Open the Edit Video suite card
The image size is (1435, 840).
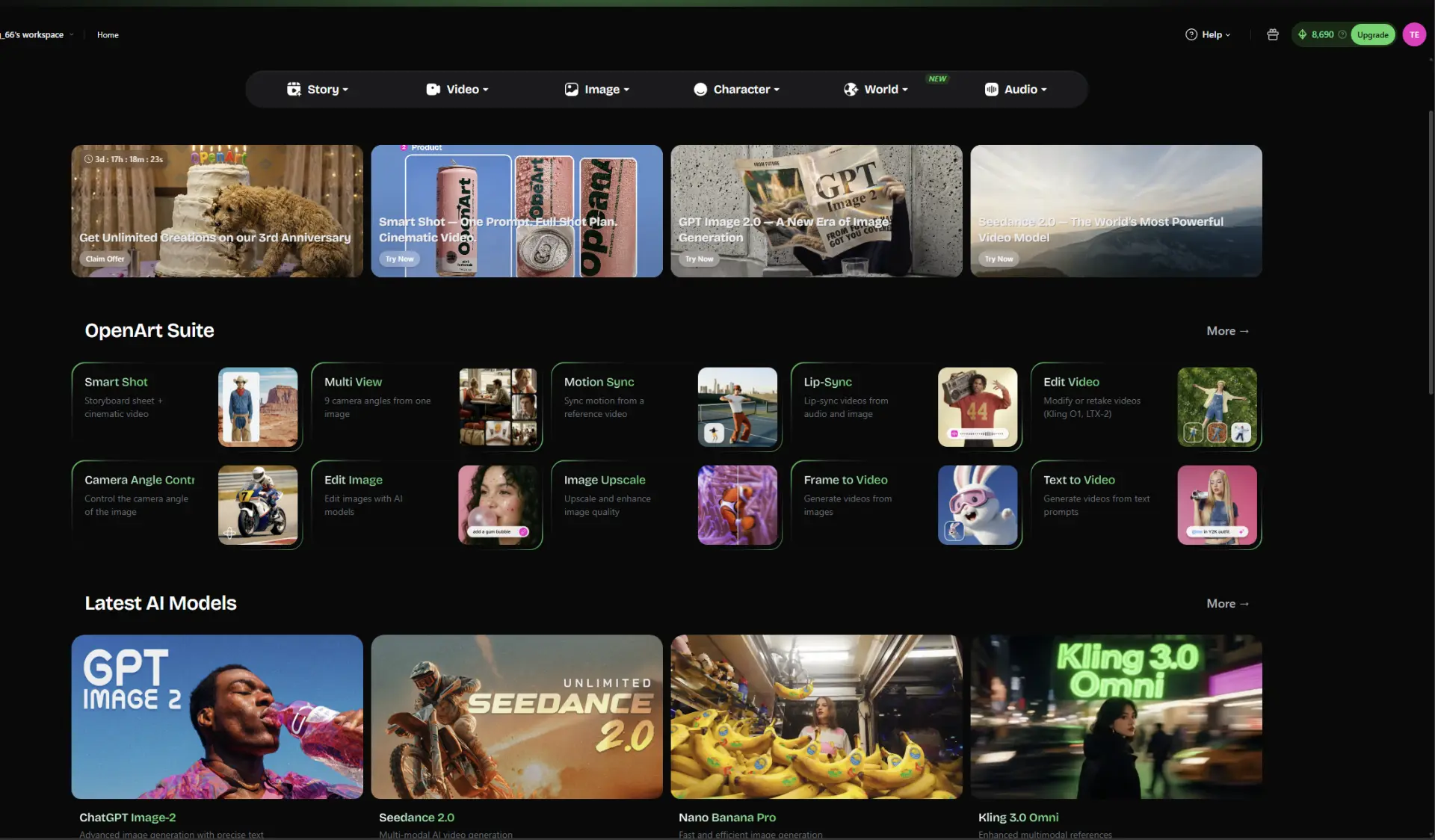point(1147,407)
